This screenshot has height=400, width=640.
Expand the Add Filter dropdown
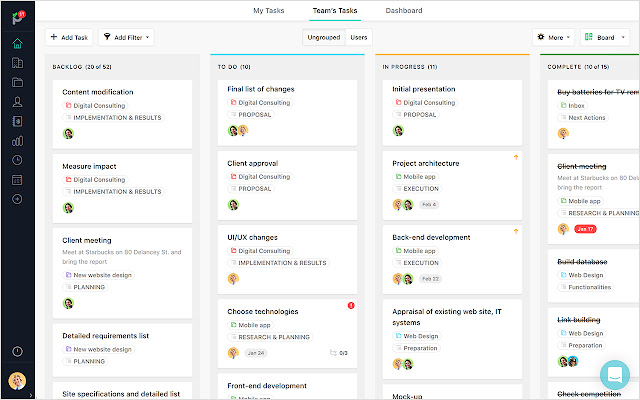126,37
